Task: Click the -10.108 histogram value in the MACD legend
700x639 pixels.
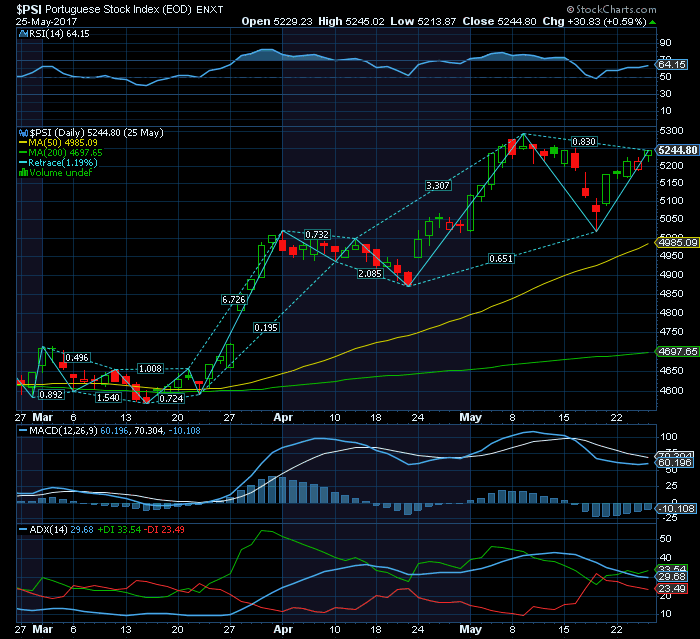Action: tap(184, 431)
